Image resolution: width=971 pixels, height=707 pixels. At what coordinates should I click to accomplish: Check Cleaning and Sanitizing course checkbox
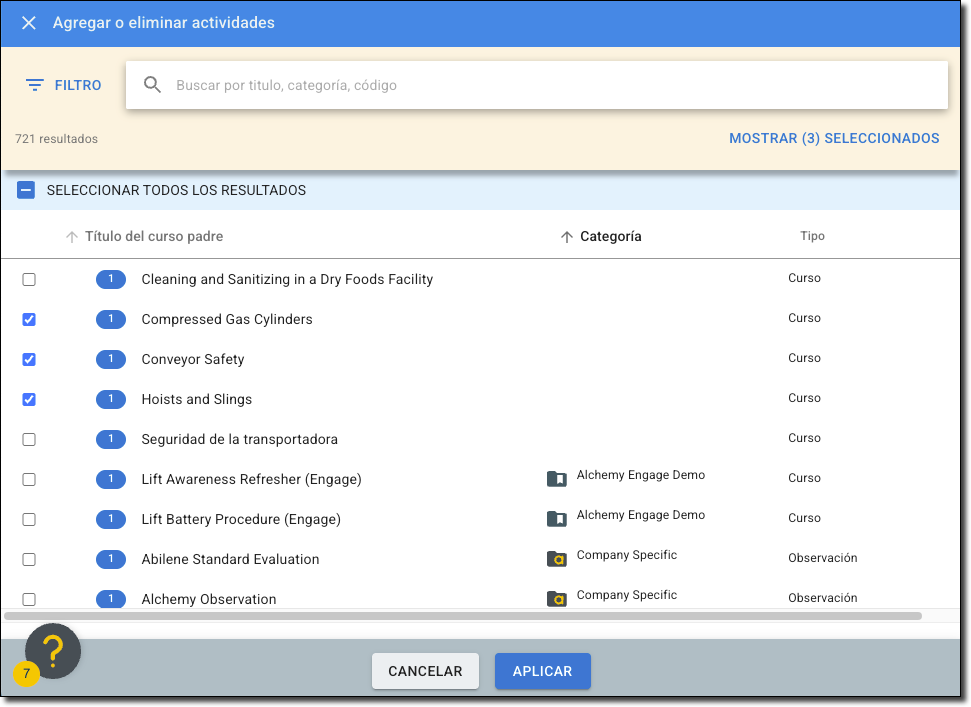point(29,279)
